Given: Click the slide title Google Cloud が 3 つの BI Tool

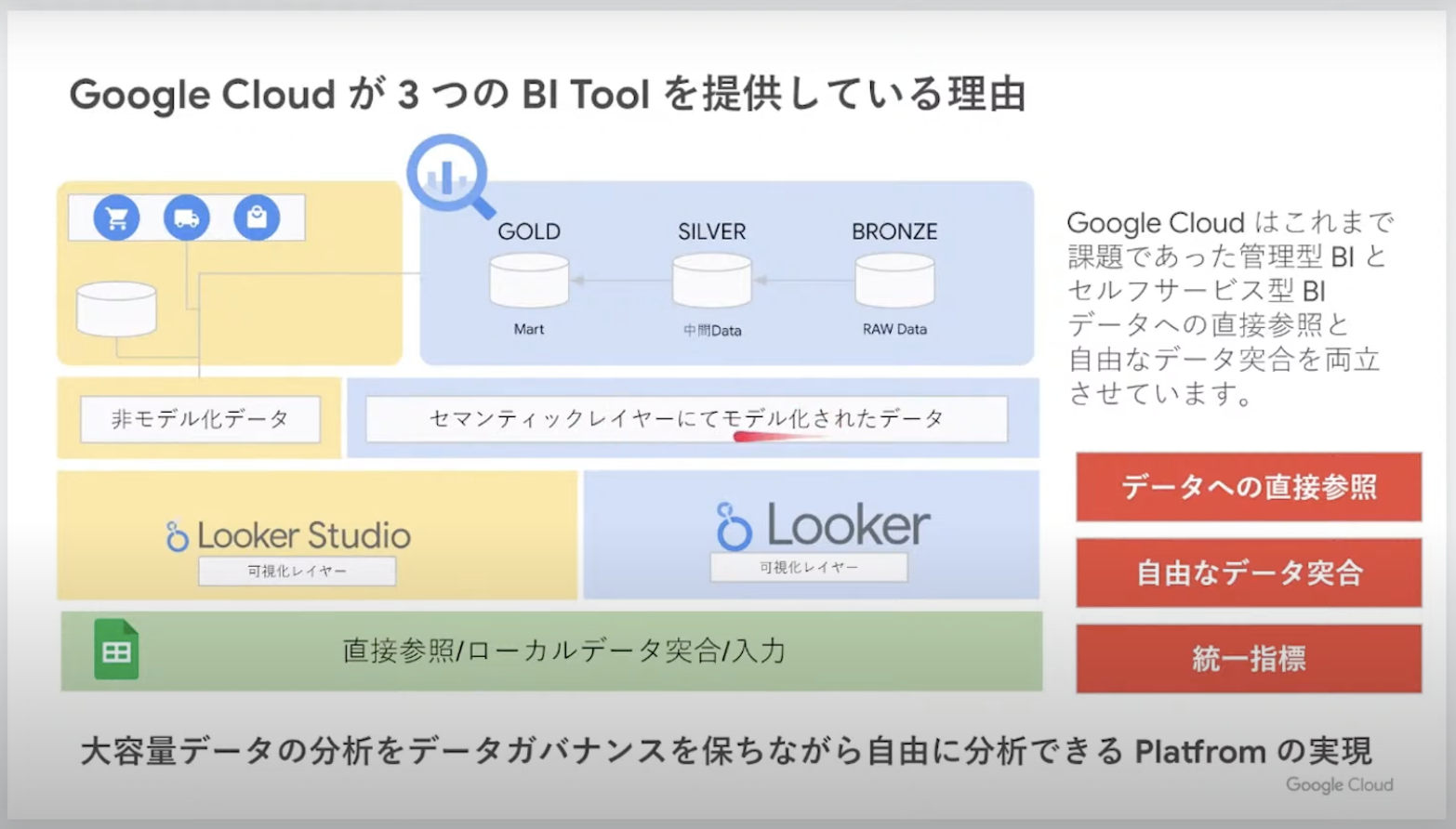Looking at the screenshot, I should coord(549,95).
